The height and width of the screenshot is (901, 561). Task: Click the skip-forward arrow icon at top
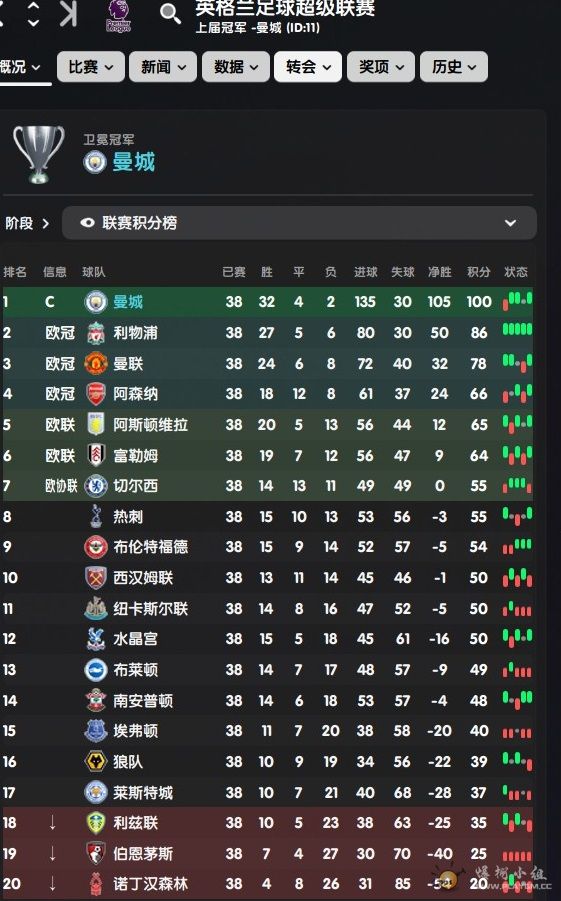tap(68, 13)
